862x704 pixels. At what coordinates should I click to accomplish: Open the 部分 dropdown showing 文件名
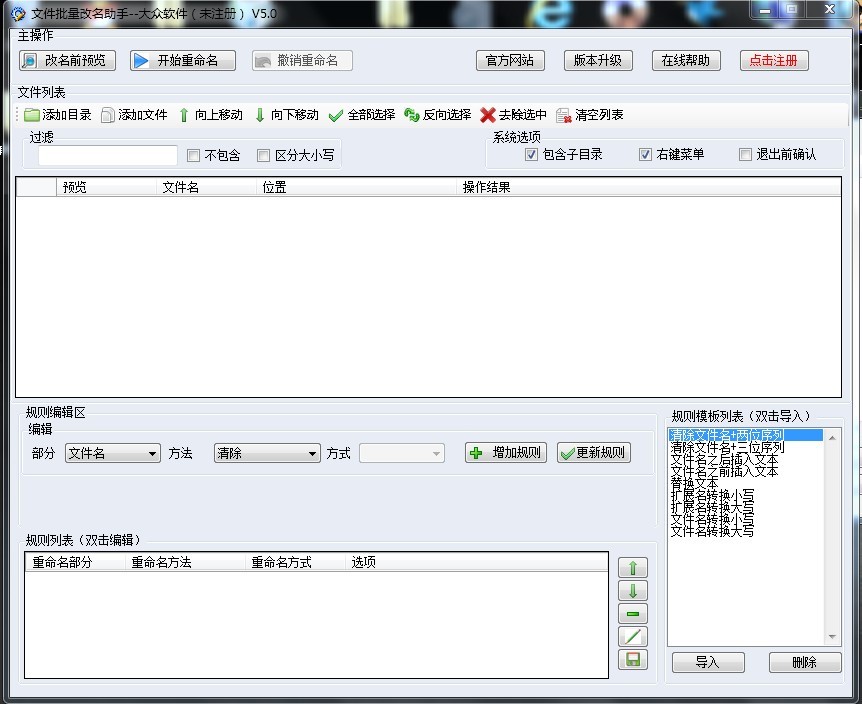click(112, 453)
